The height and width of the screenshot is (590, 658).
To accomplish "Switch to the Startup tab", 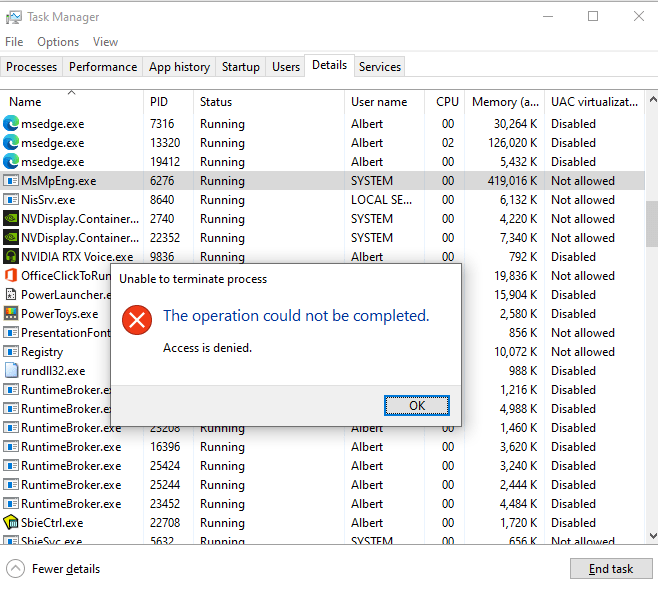I will point(240,67).
